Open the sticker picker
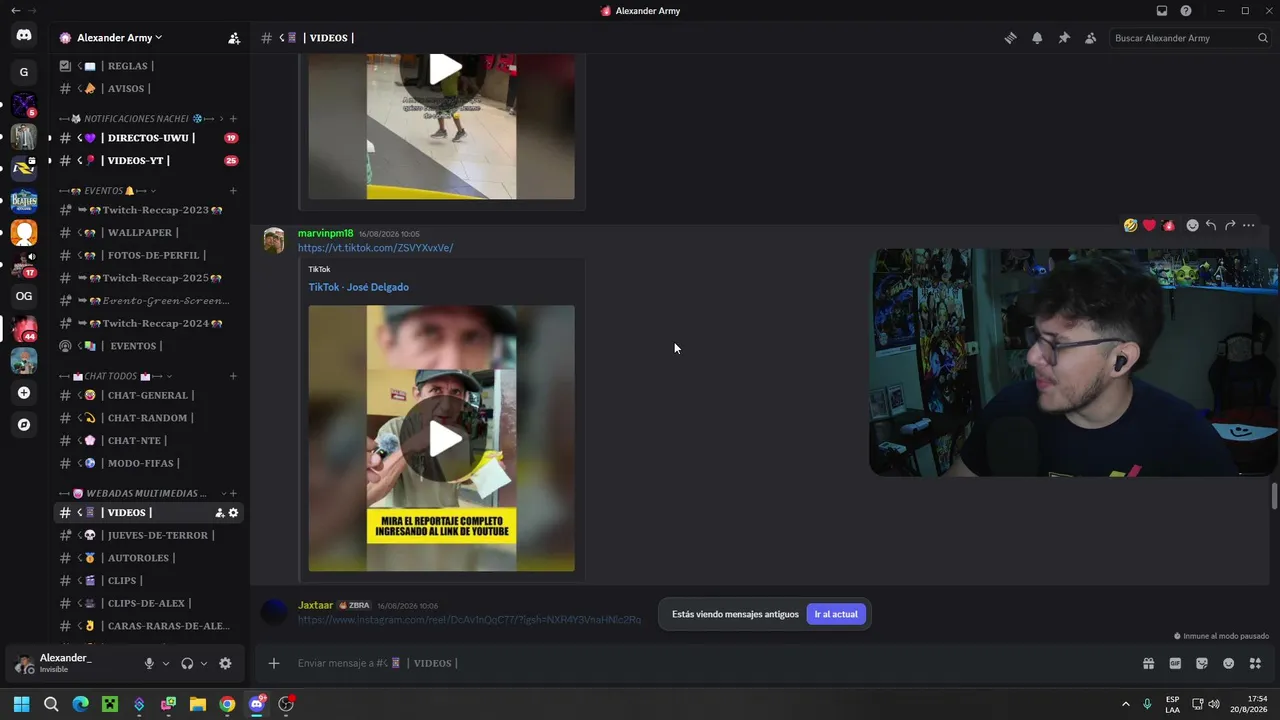 1202,663
